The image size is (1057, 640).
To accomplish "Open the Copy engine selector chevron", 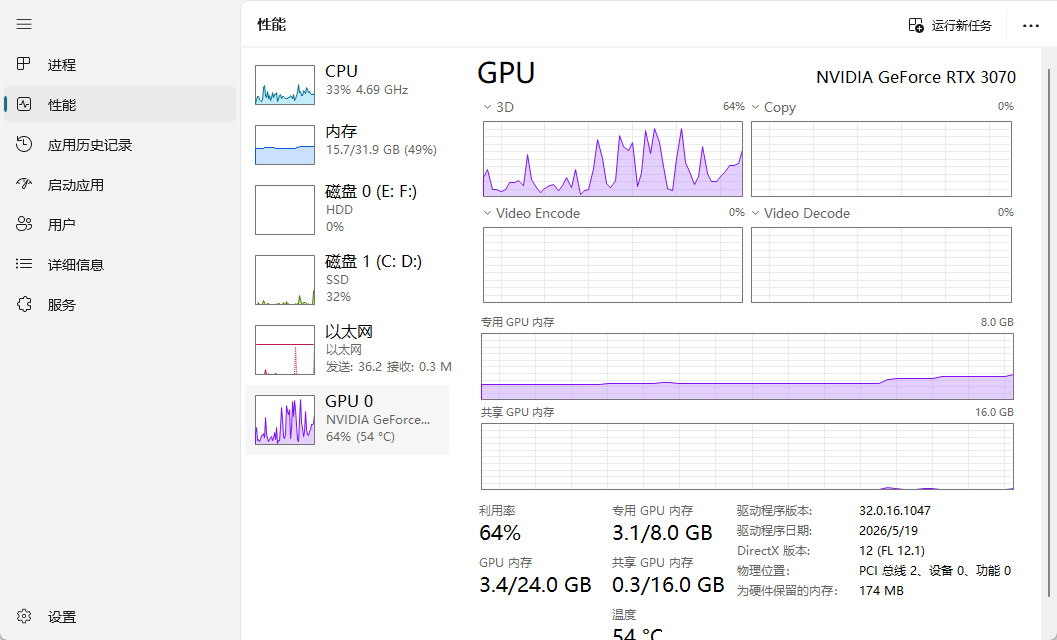I will point(756,107).
